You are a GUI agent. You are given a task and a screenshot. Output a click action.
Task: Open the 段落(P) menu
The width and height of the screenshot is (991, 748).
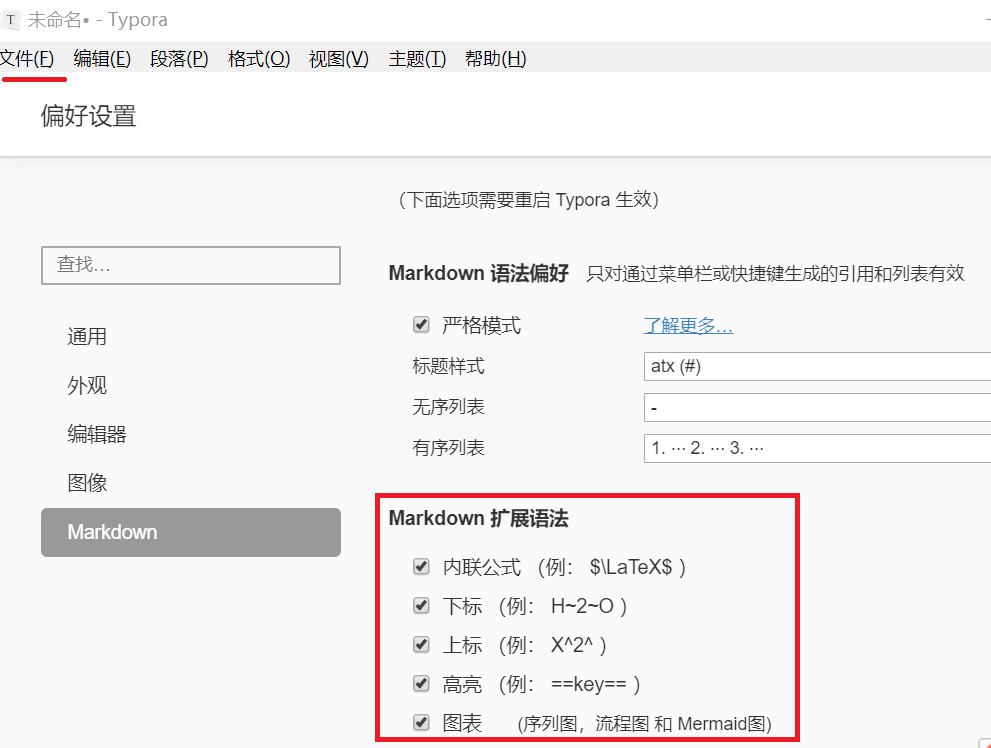179,59
